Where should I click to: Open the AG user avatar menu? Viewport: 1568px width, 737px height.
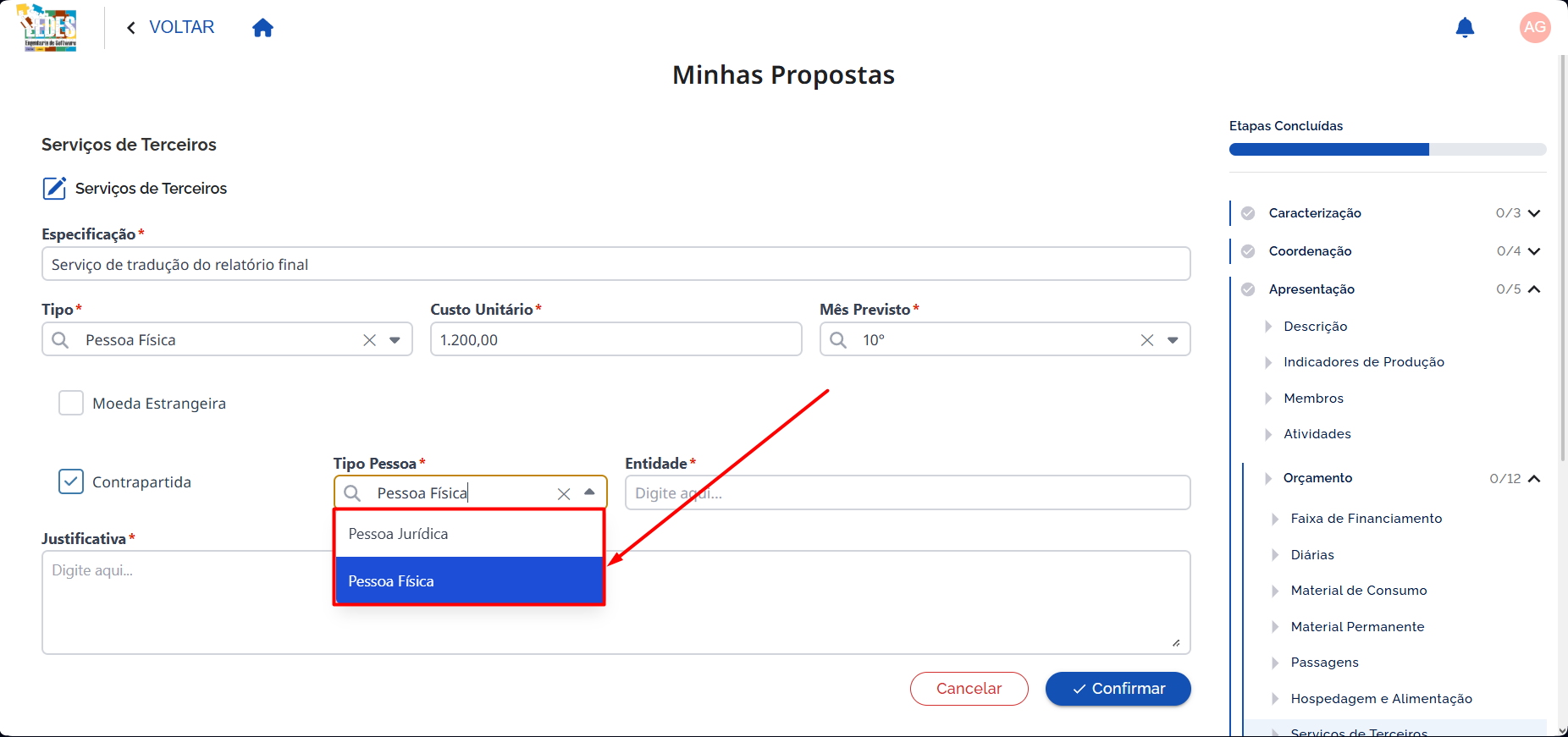click(x=1535, y=27)
